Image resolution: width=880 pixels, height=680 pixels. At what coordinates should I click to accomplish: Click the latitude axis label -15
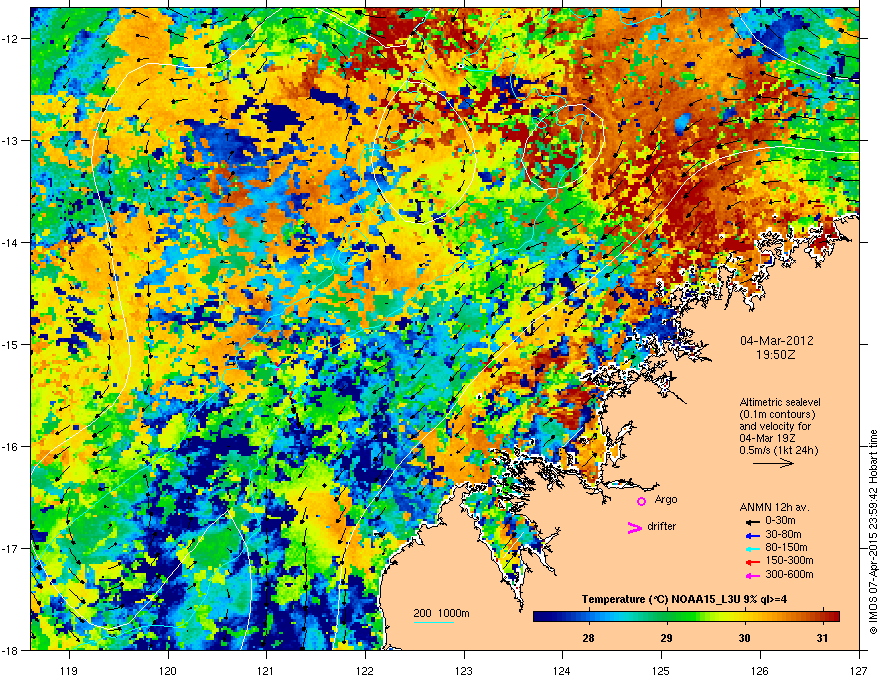click(x=11, y=344)
